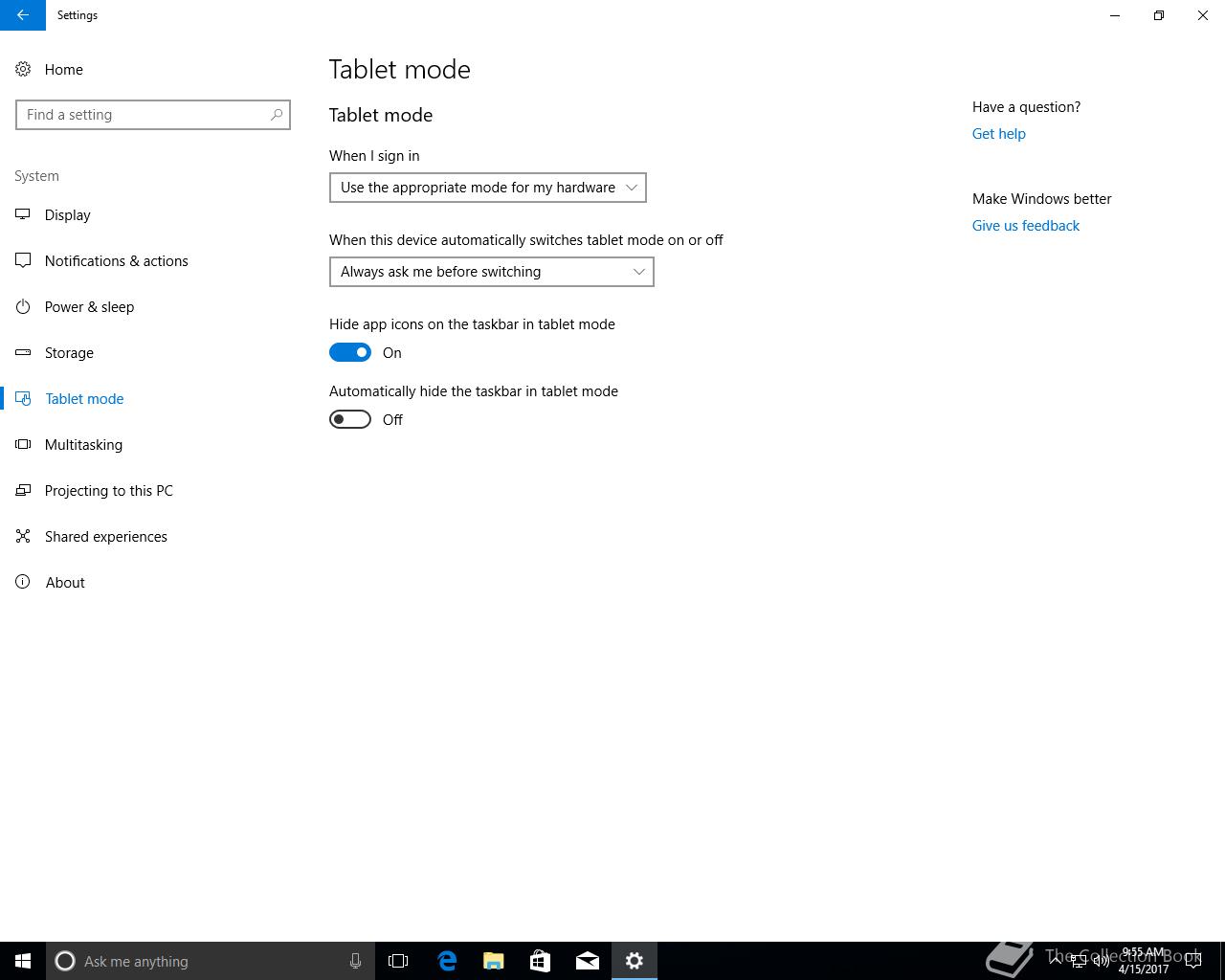The image size is (1225, 980).
Task: Click the Get help link
Action: coord(999,134)
